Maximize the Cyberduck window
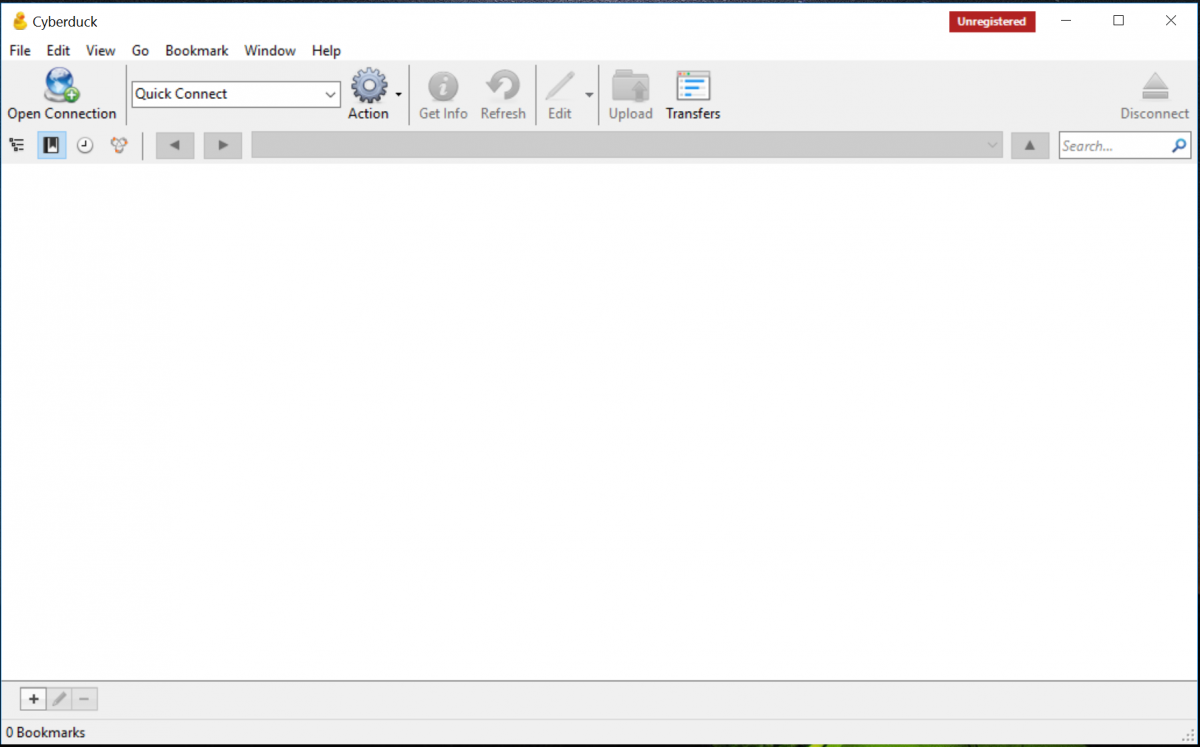 pos(1119,21)
